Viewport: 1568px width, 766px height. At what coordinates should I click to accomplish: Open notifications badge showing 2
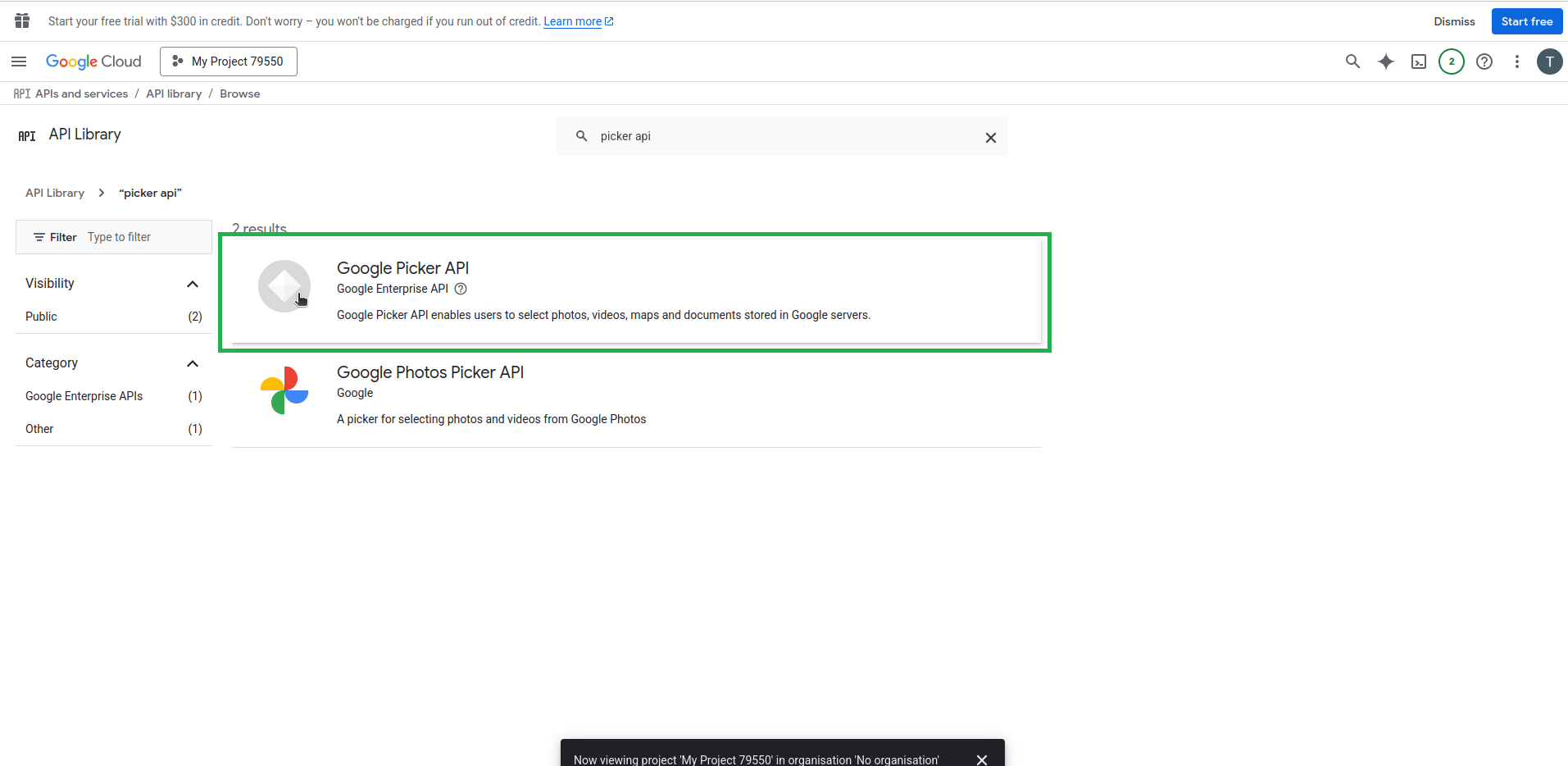1451,62
